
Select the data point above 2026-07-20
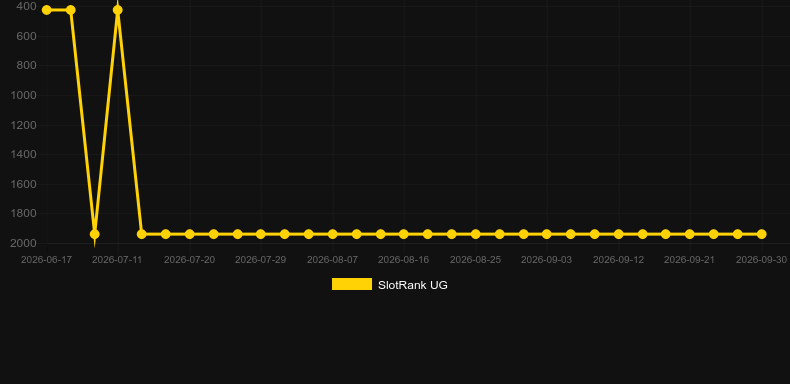(x=189, y=234)
